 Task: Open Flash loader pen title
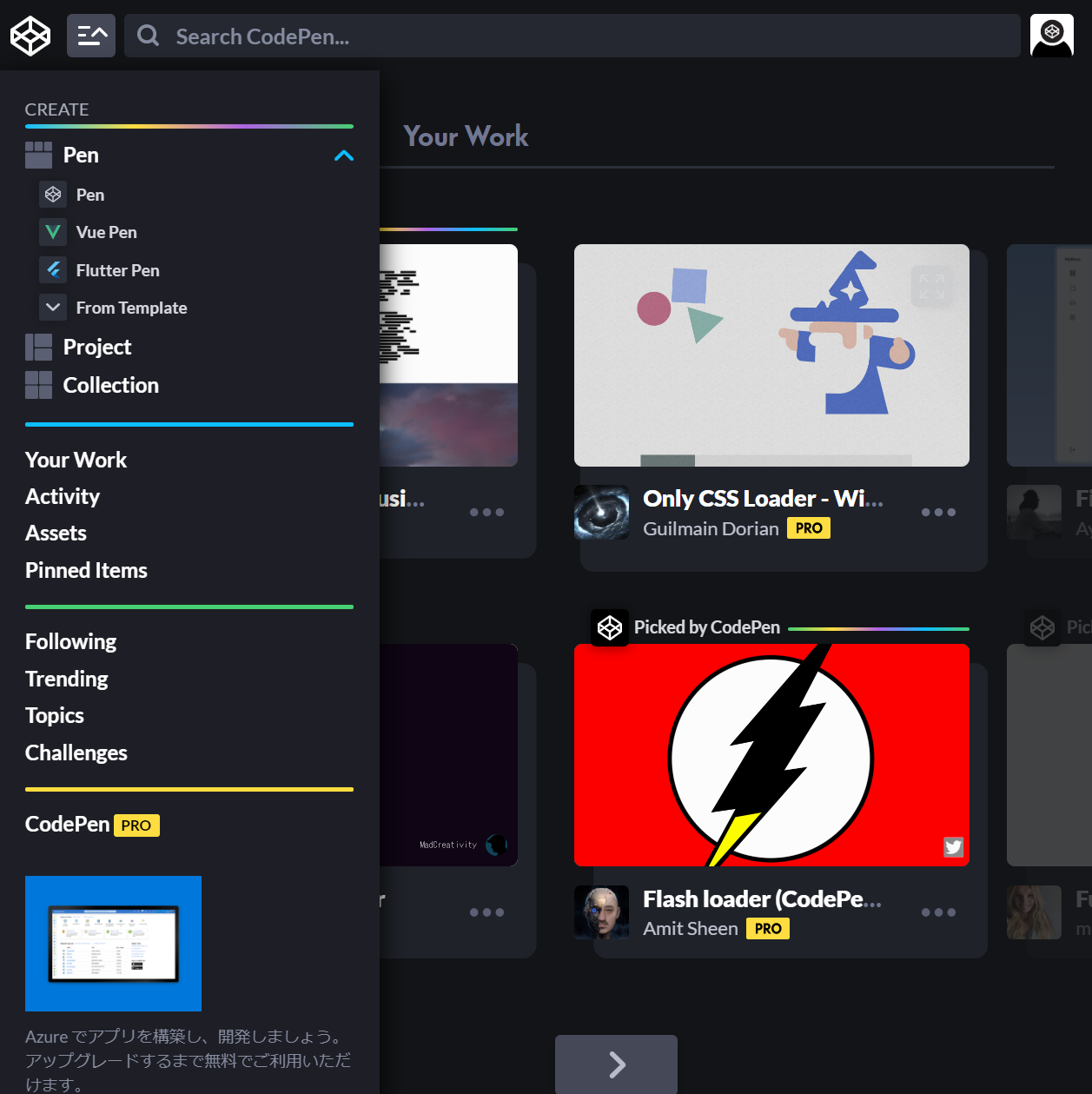tap(762, 899)
